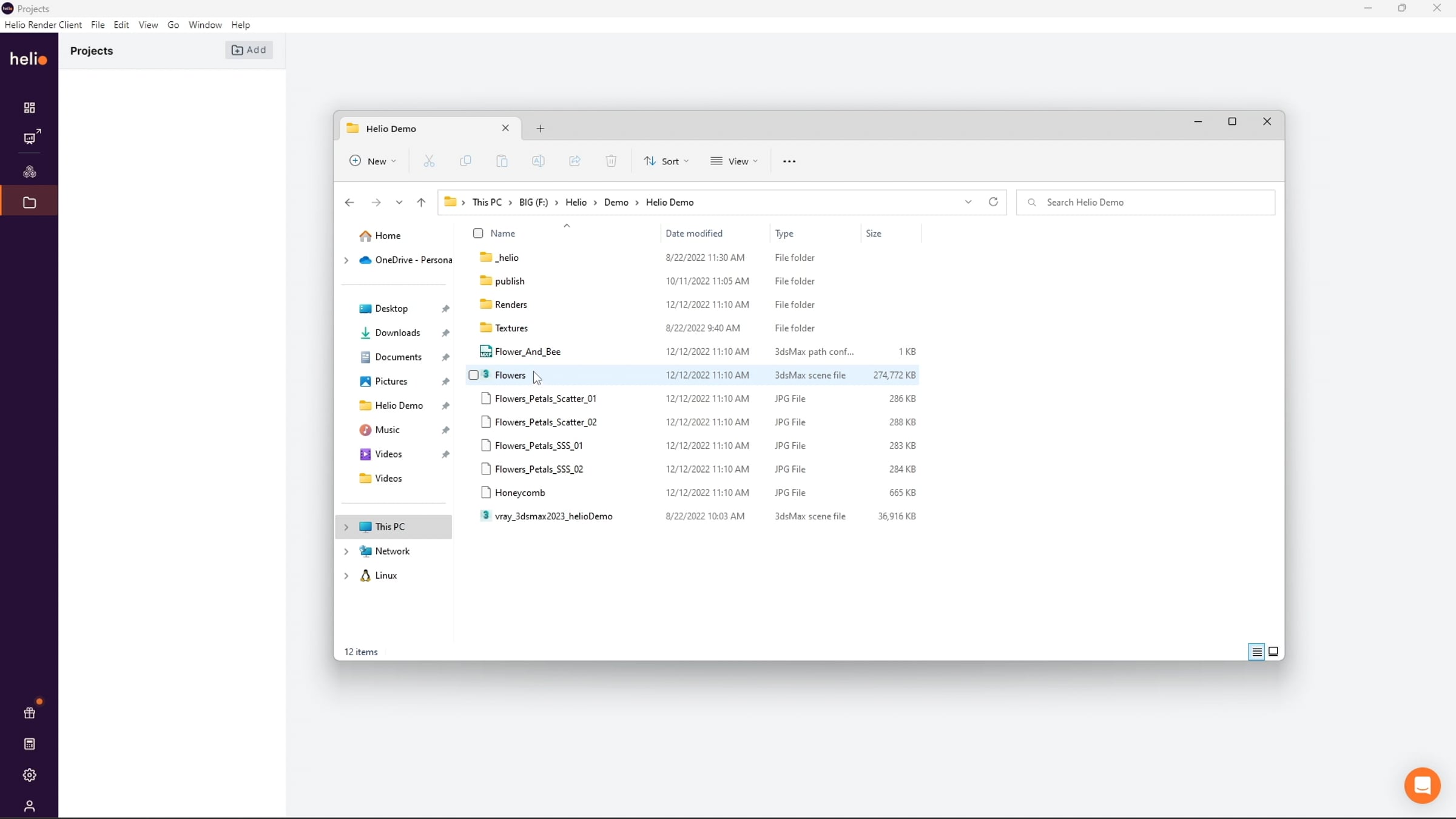
Task: Click the Rename icon in Explorer toolbar
Action: click(x=538, y=161)
